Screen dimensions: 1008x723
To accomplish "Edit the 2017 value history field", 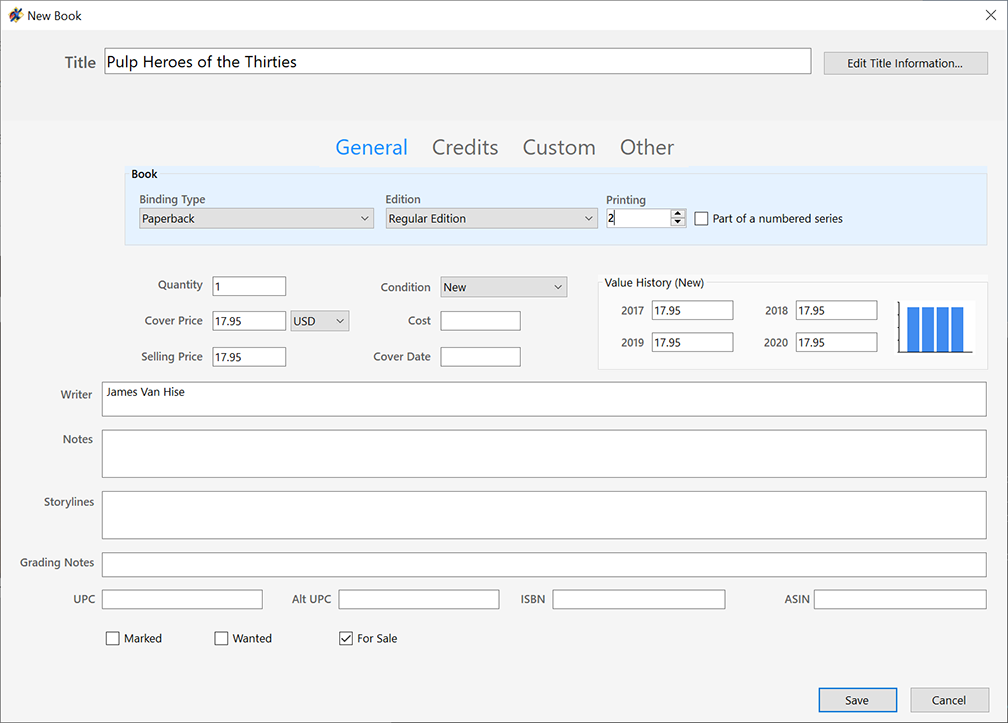I will (x=692, y=310).
